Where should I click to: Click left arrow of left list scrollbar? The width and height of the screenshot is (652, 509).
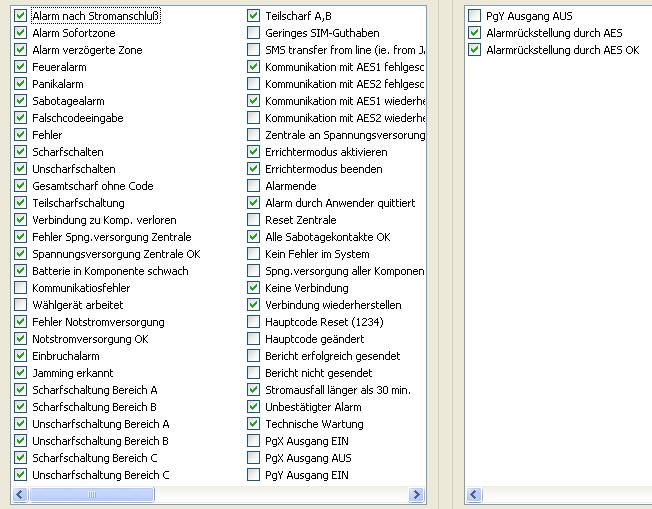click(x=21, y=495)
